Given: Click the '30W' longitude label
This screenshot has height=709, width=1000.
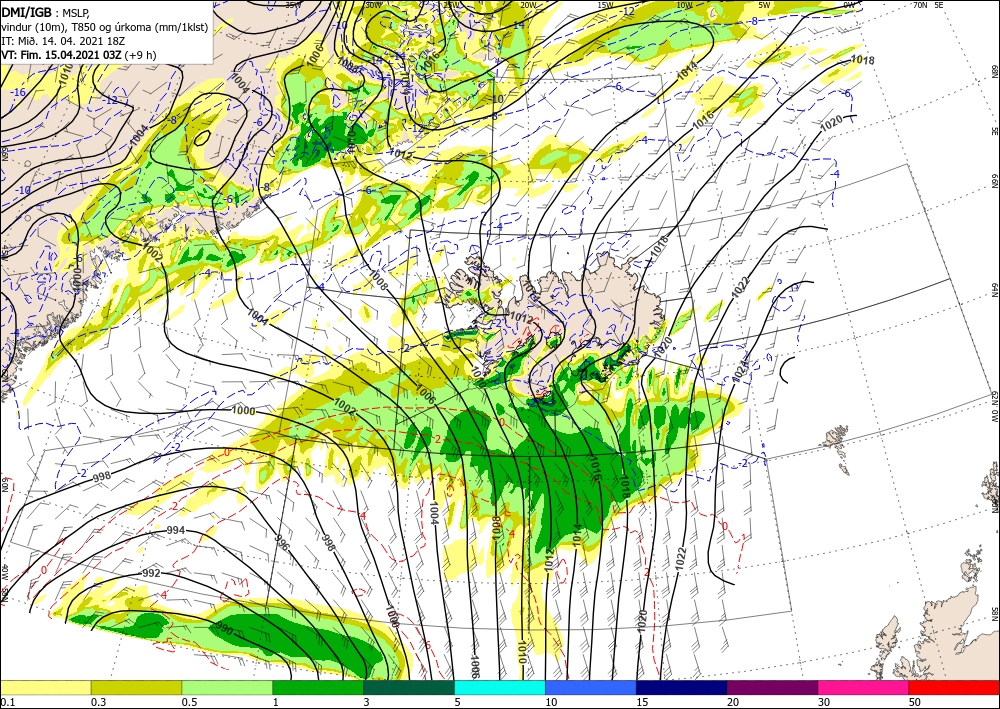Looking at the screenshot, I should 374,5.
